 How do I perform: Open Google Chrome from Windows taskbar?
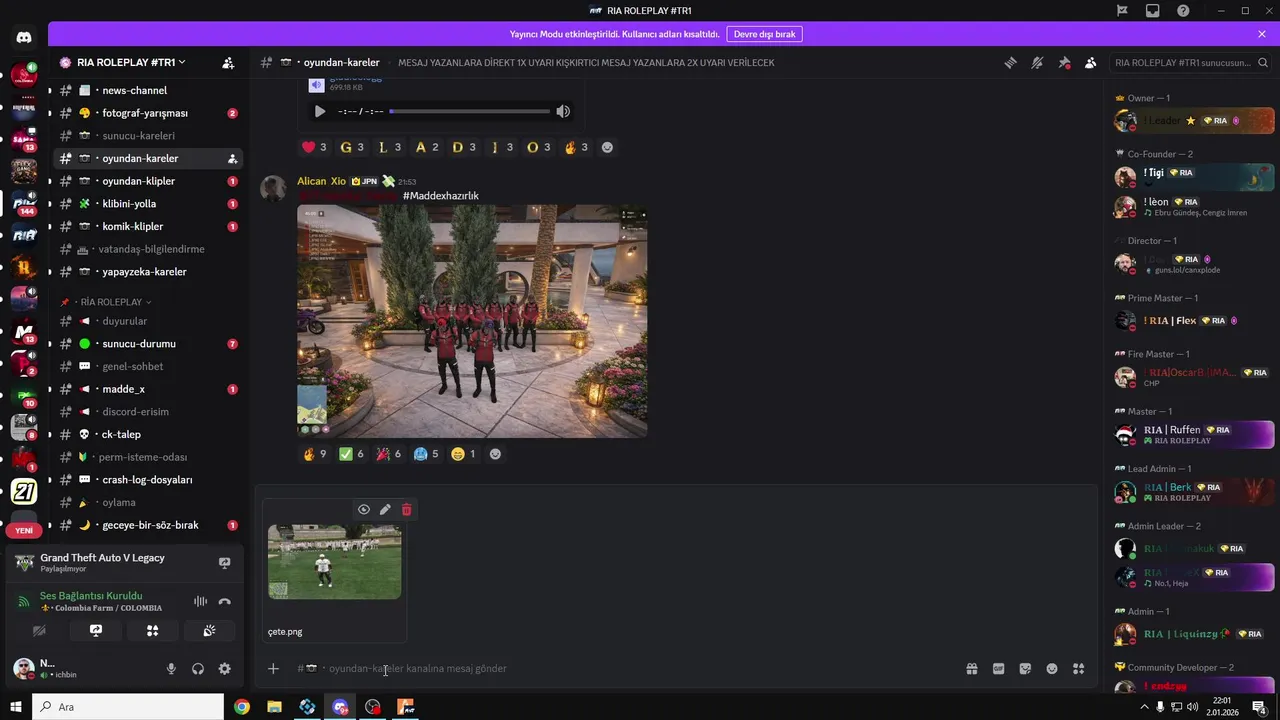pyautogui.click(x=242, y=707)
